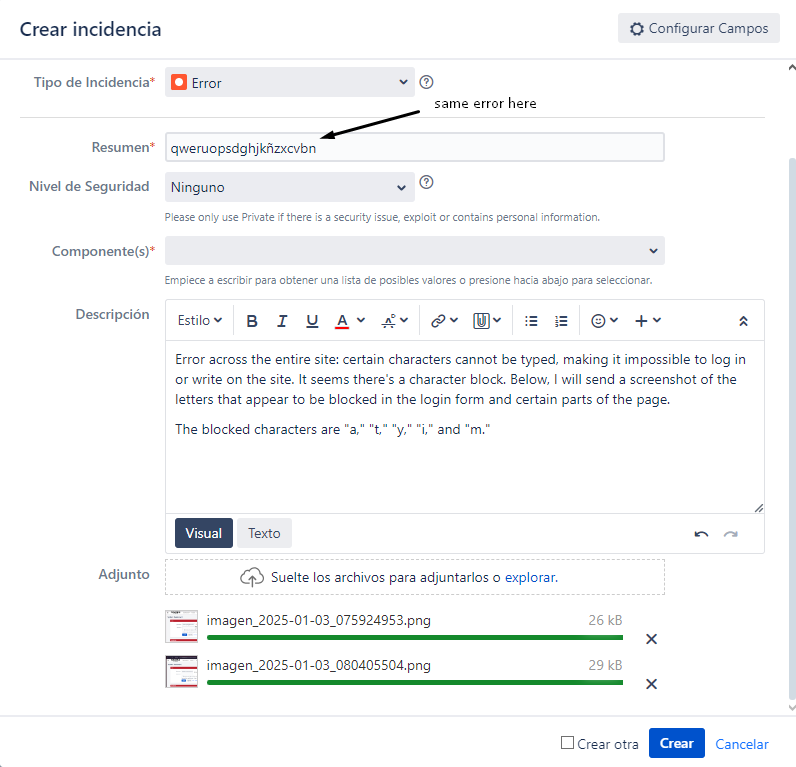Open the Tipo de Incidencia dropdown
This screenshot has height=767, width=796.
[x=289, y=83]
